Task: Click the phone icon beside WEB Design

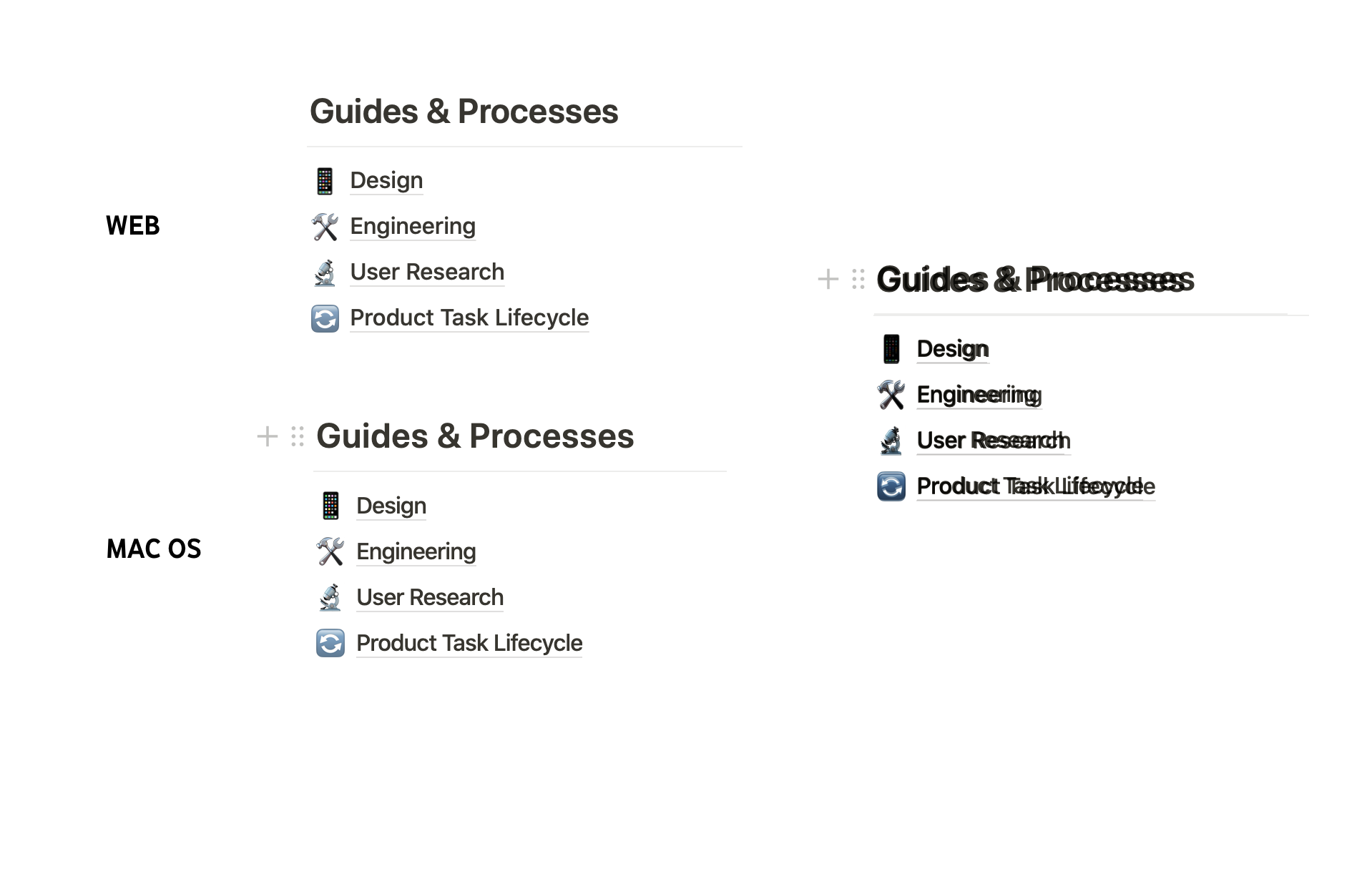Action: [325, 181]
